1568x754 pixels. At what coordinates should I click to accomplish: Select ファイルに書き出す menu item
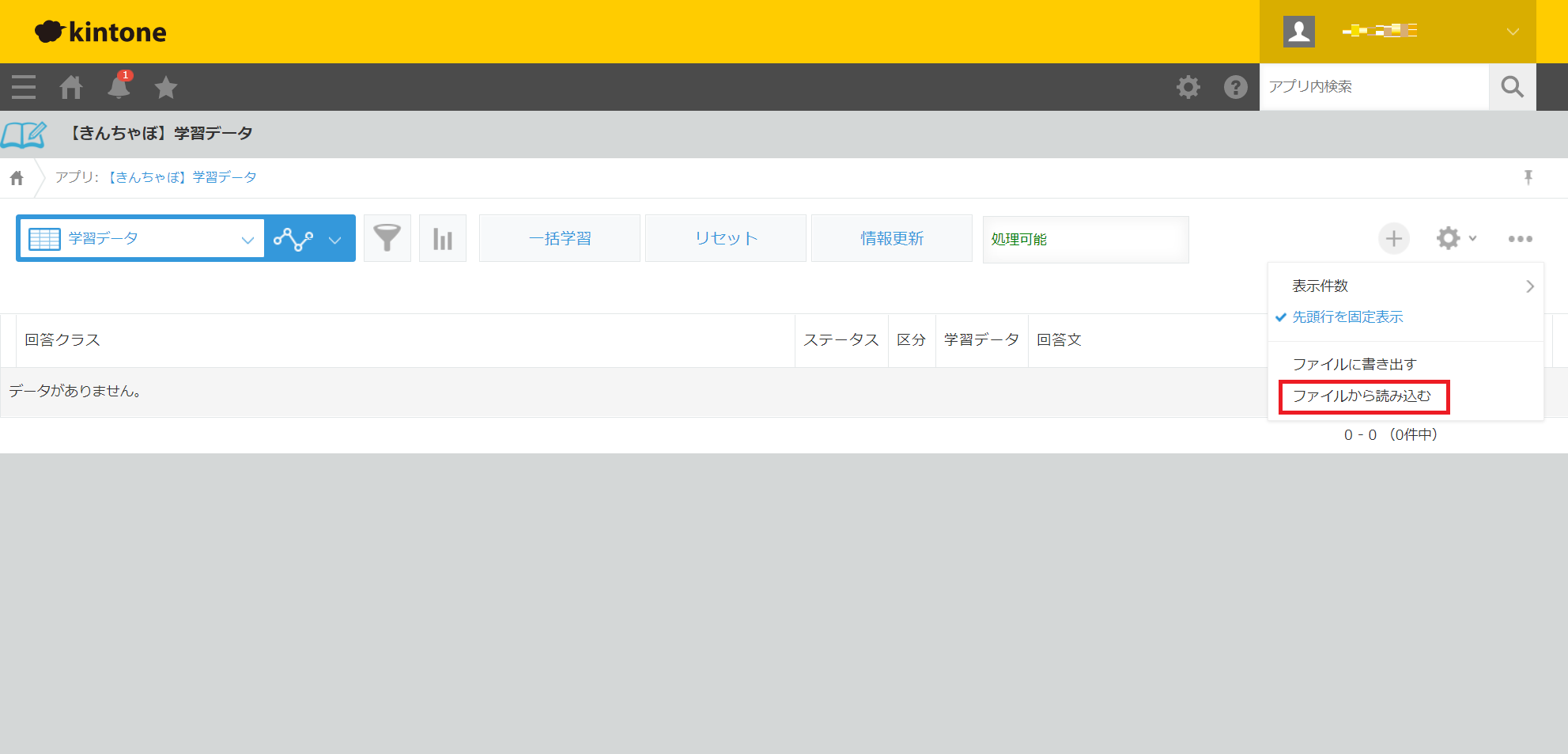[1354, 364]
